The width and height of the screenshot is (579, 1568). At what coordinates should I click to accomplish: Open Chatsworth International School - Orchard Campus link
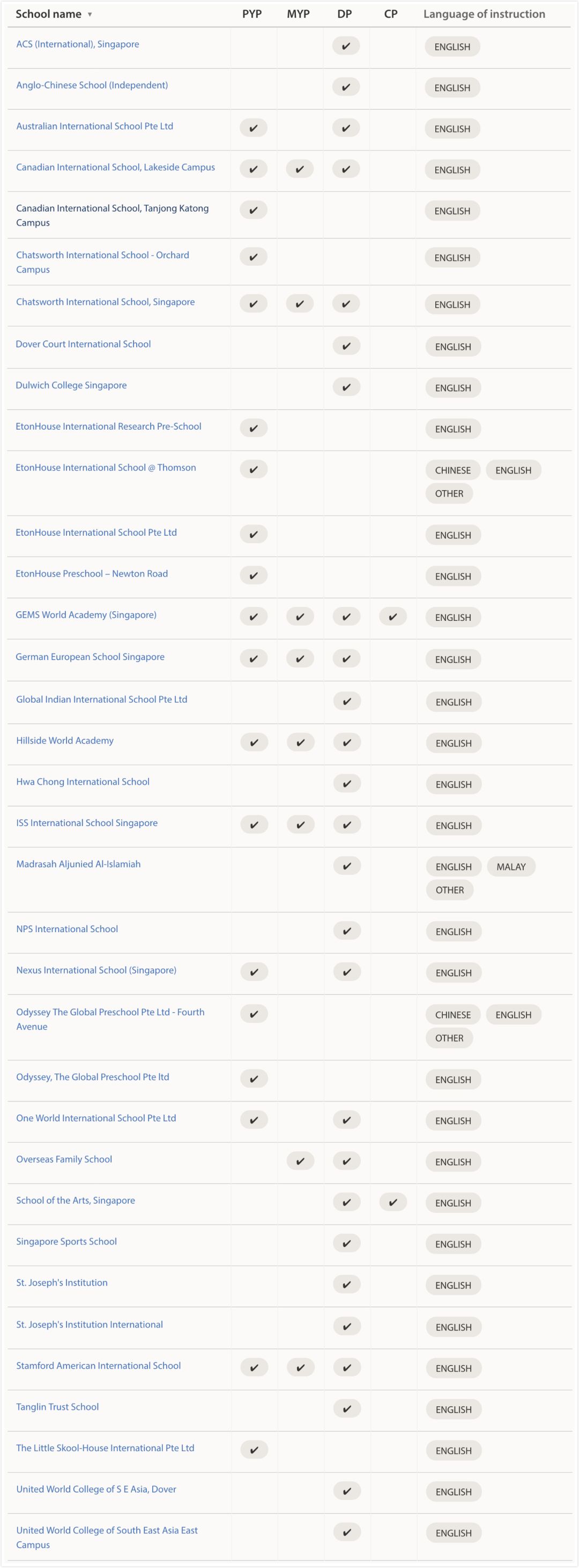click(x=102, y=262)
